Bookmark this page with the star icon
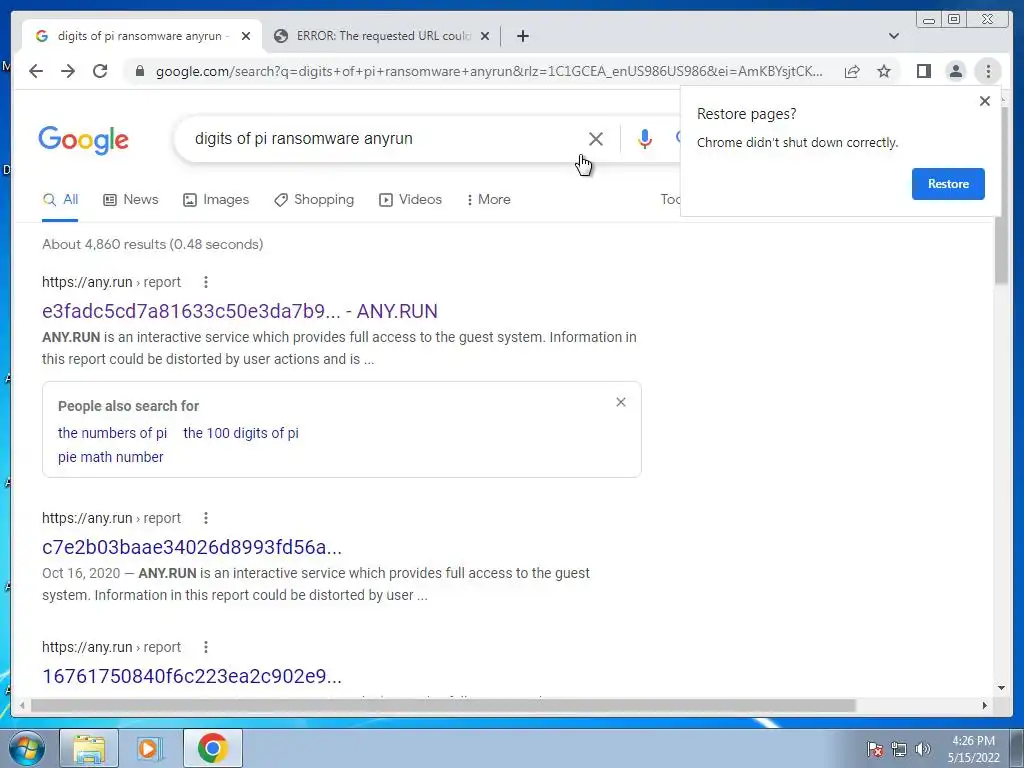 [884, 71]
